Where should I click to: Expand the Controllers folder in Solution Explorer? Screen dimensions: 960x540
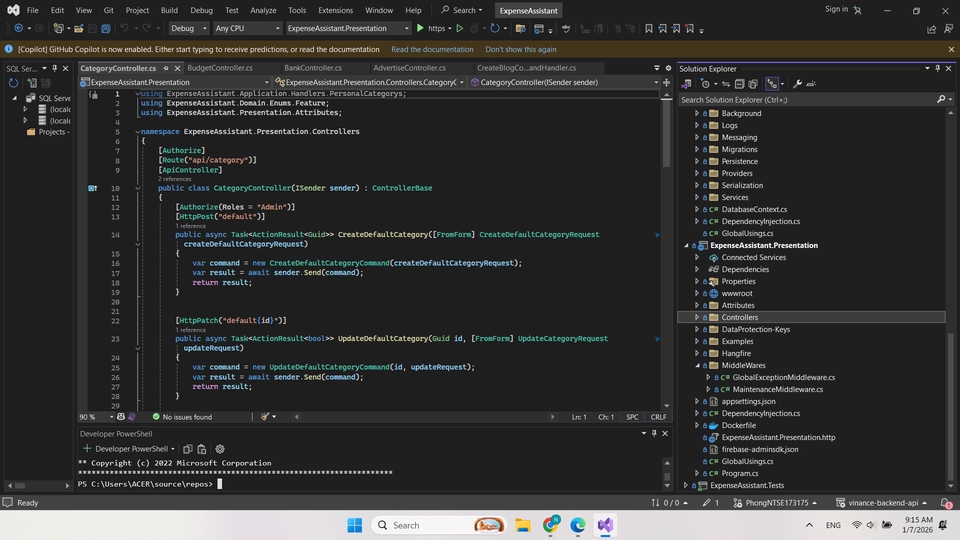(x=697, y=317)
